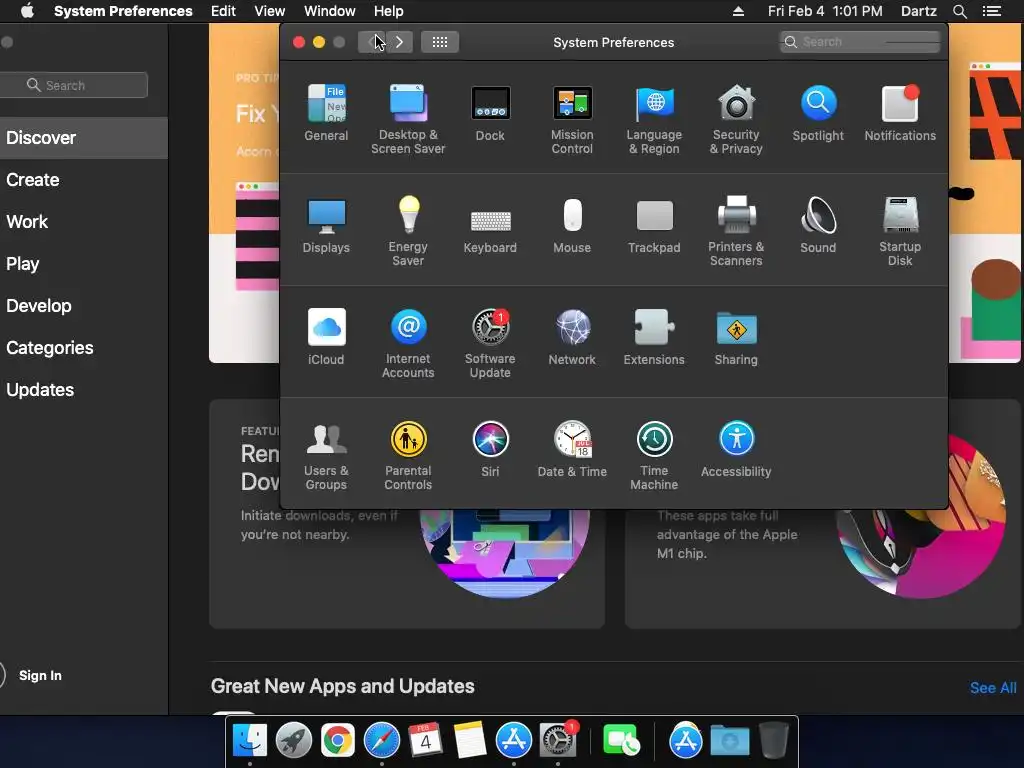
Task: Open Safari from the Dock
Action: (x=382, y=741)
